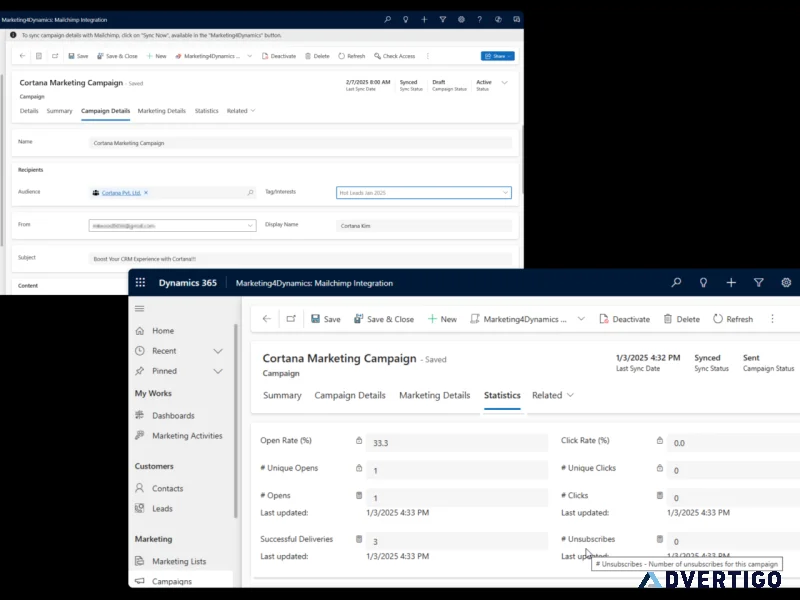Click the lock icon beside Unique Clicks
This screenshot has height=600, width=800.
[x=660, y=468]
